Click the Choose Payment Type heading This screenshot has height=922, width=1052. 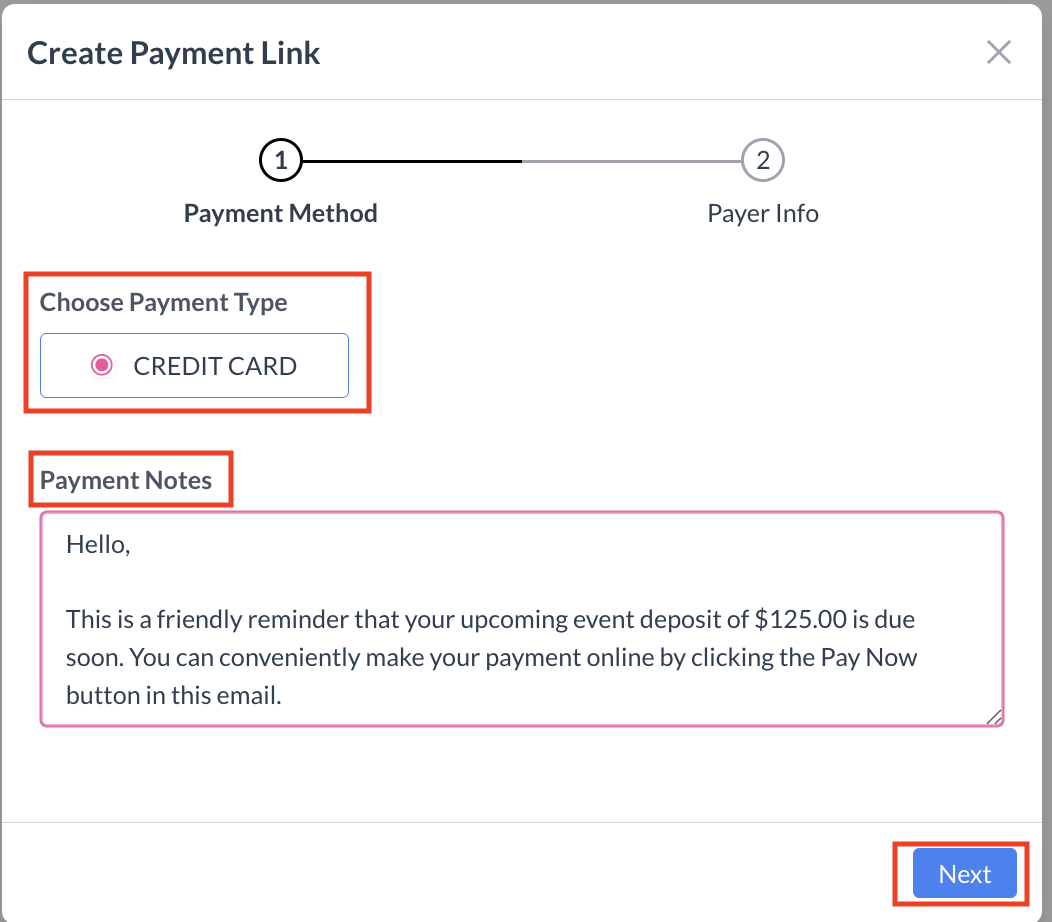[163, 302]
